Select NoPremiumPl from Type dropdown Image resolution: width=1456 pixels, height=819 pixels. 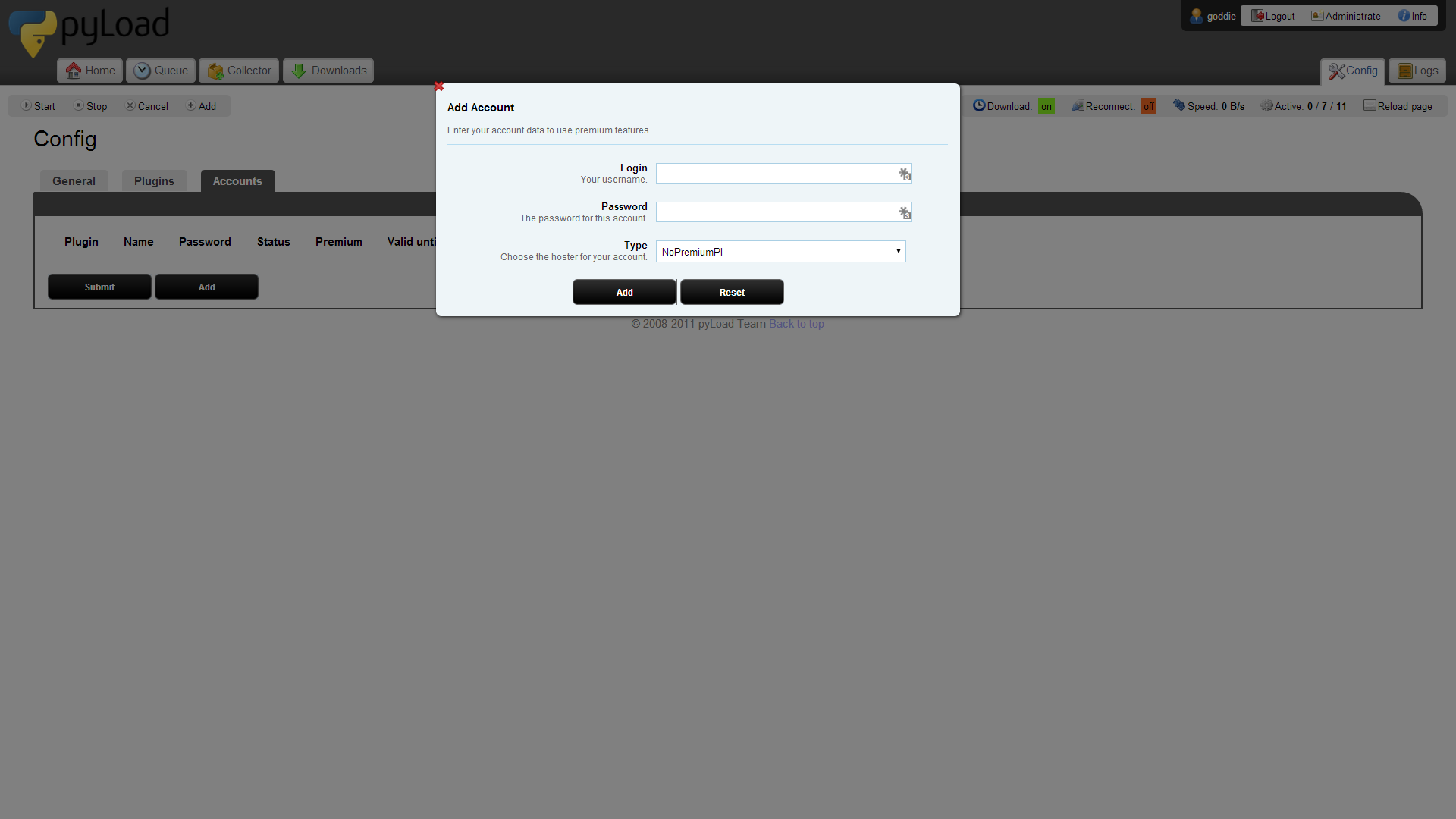tap(782, 251)
